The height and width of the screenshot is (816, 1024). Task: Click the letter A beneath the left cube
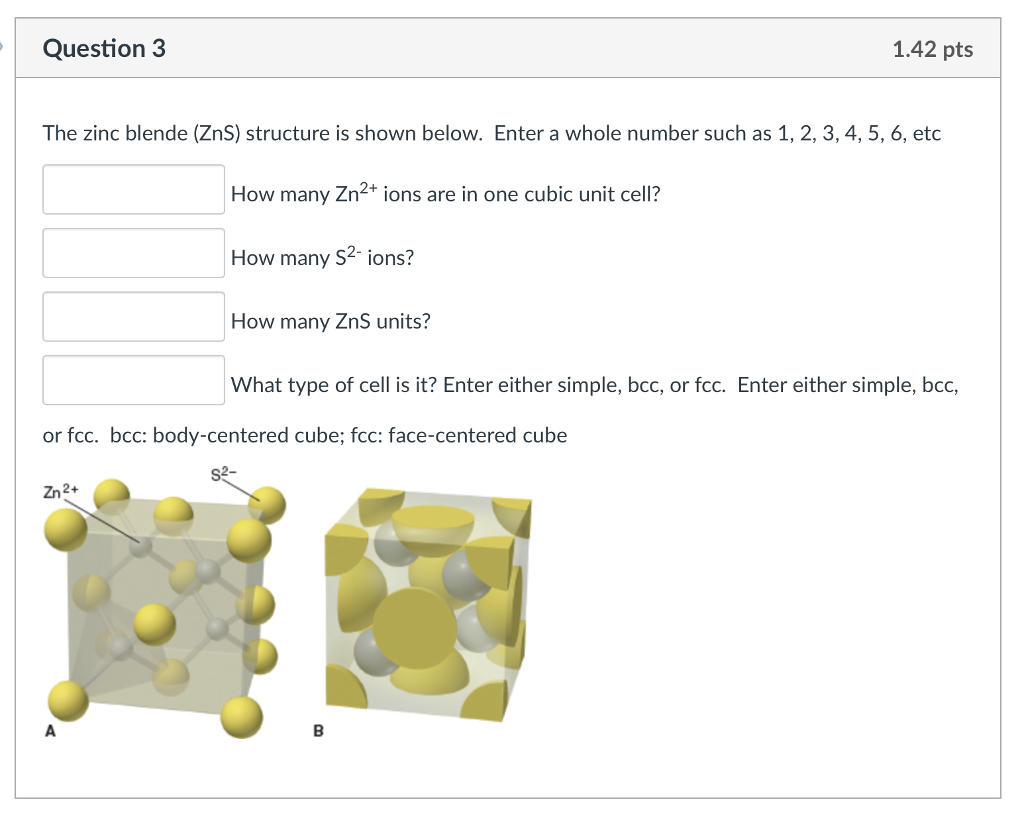49,731
